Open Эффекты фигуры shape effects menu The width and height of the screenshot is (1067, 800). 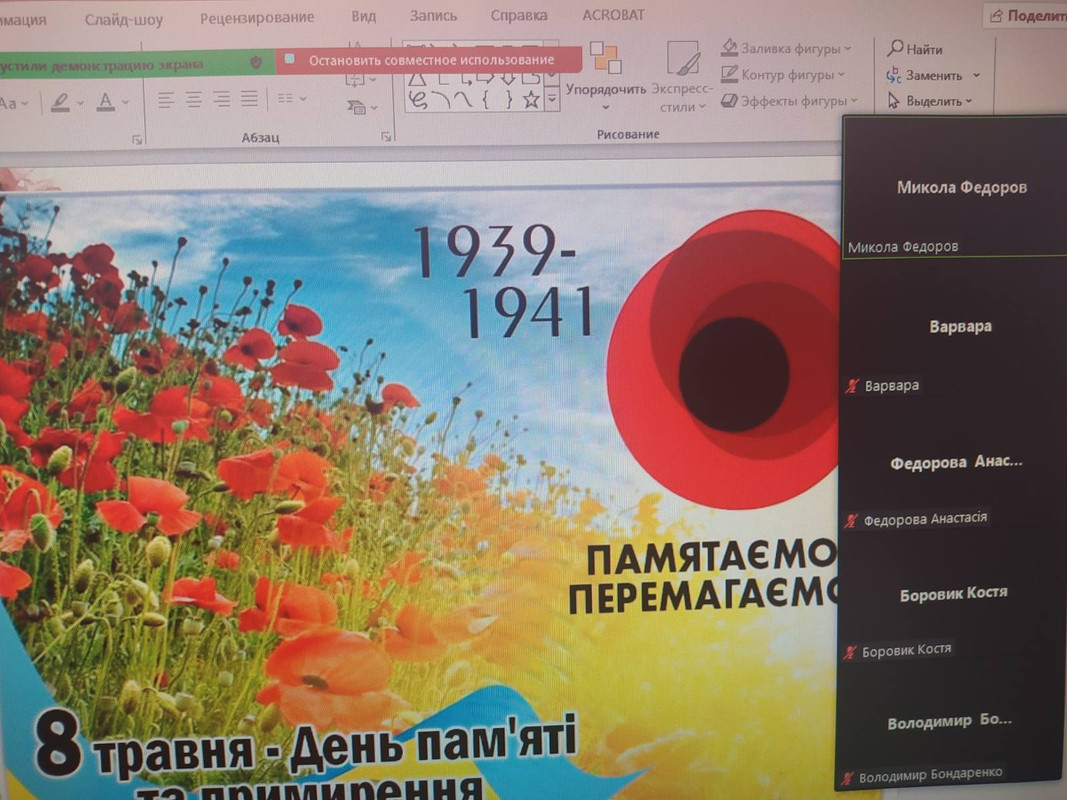[789, 101]
